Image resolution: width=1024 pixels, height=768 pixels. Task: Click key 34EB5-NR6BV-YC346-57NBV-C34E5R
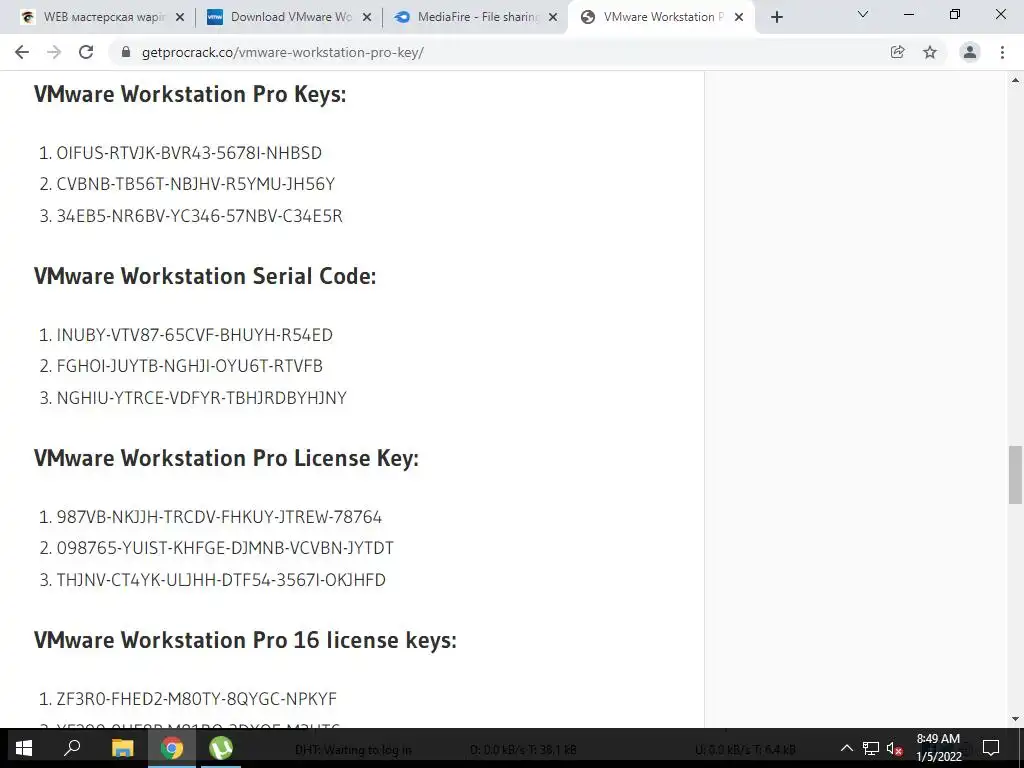[x=200, y=216]
